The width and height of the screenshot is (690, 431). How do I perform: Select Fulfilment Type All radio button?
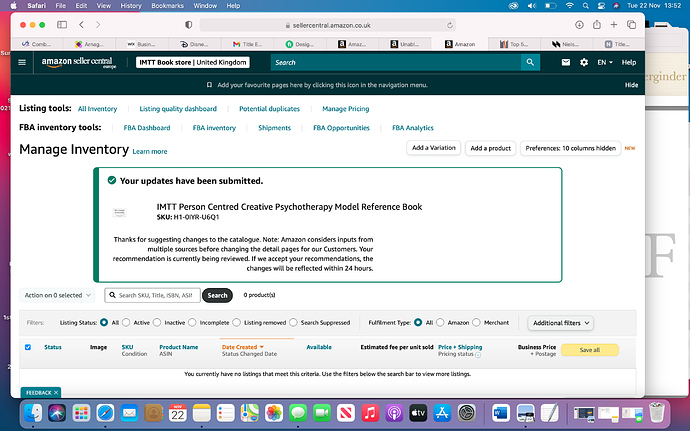coord(418,323)
